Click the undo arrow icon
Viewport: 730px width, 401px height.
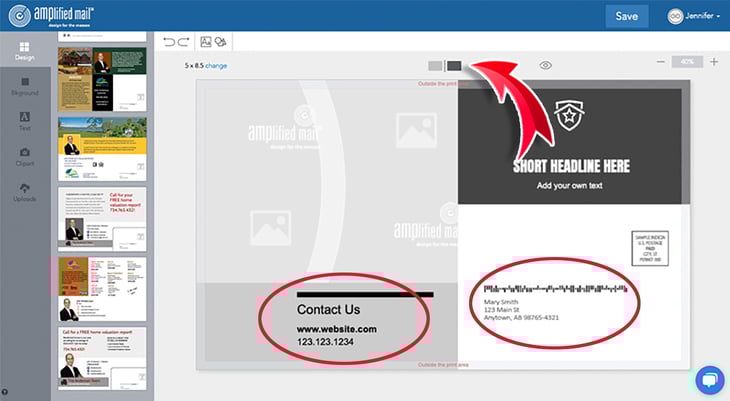168,42
